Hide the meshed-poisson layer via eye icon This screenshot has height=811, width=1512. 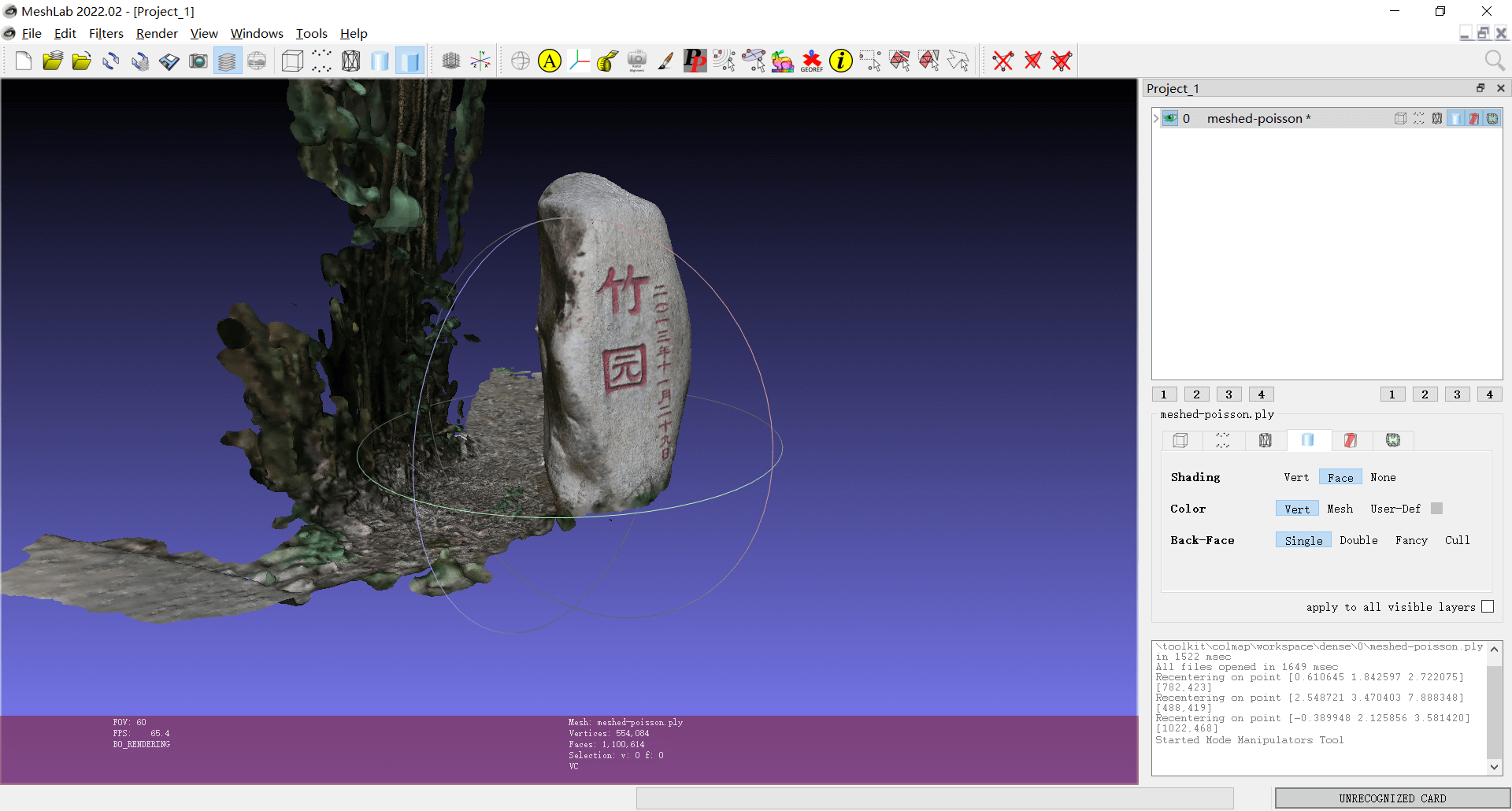tap(1170, 118)
